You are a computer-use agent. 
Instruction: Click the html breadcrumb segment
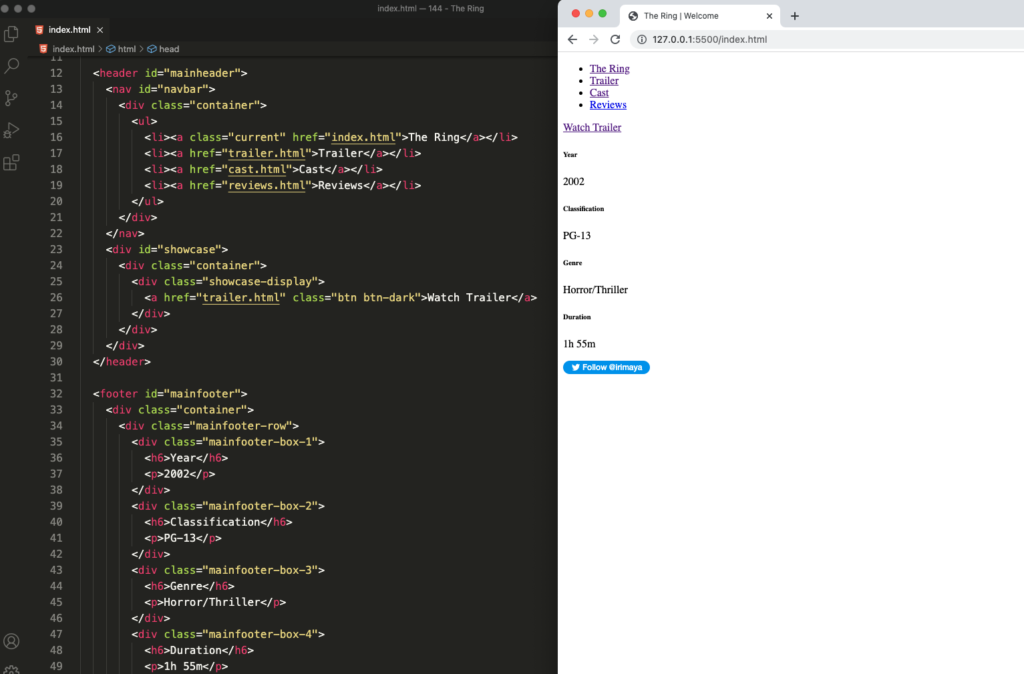coord(127,49)
